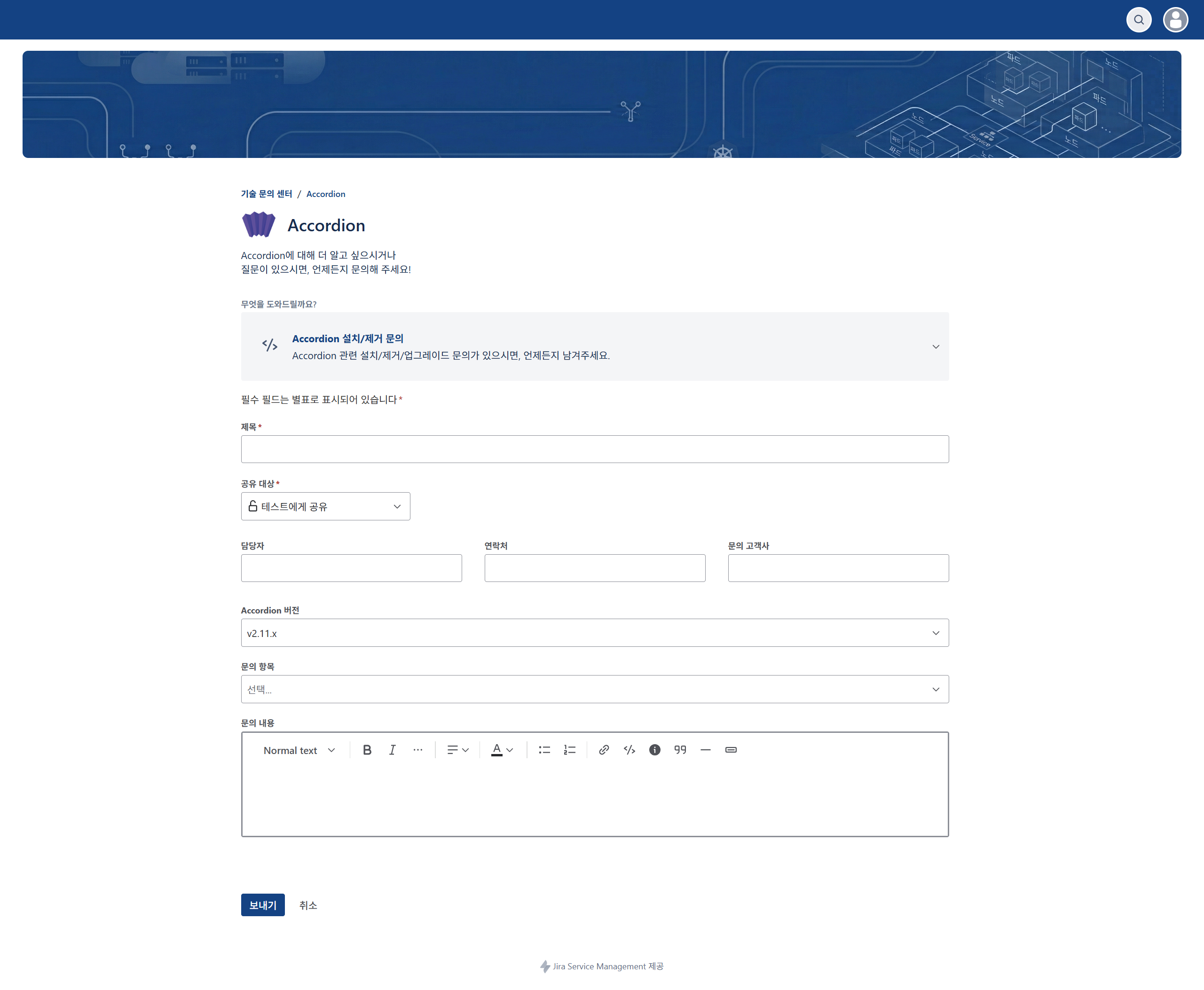This screenshot has height=990, width=1204.
Task: Toggle italic formatting in editor
Action: pos(393,750)
